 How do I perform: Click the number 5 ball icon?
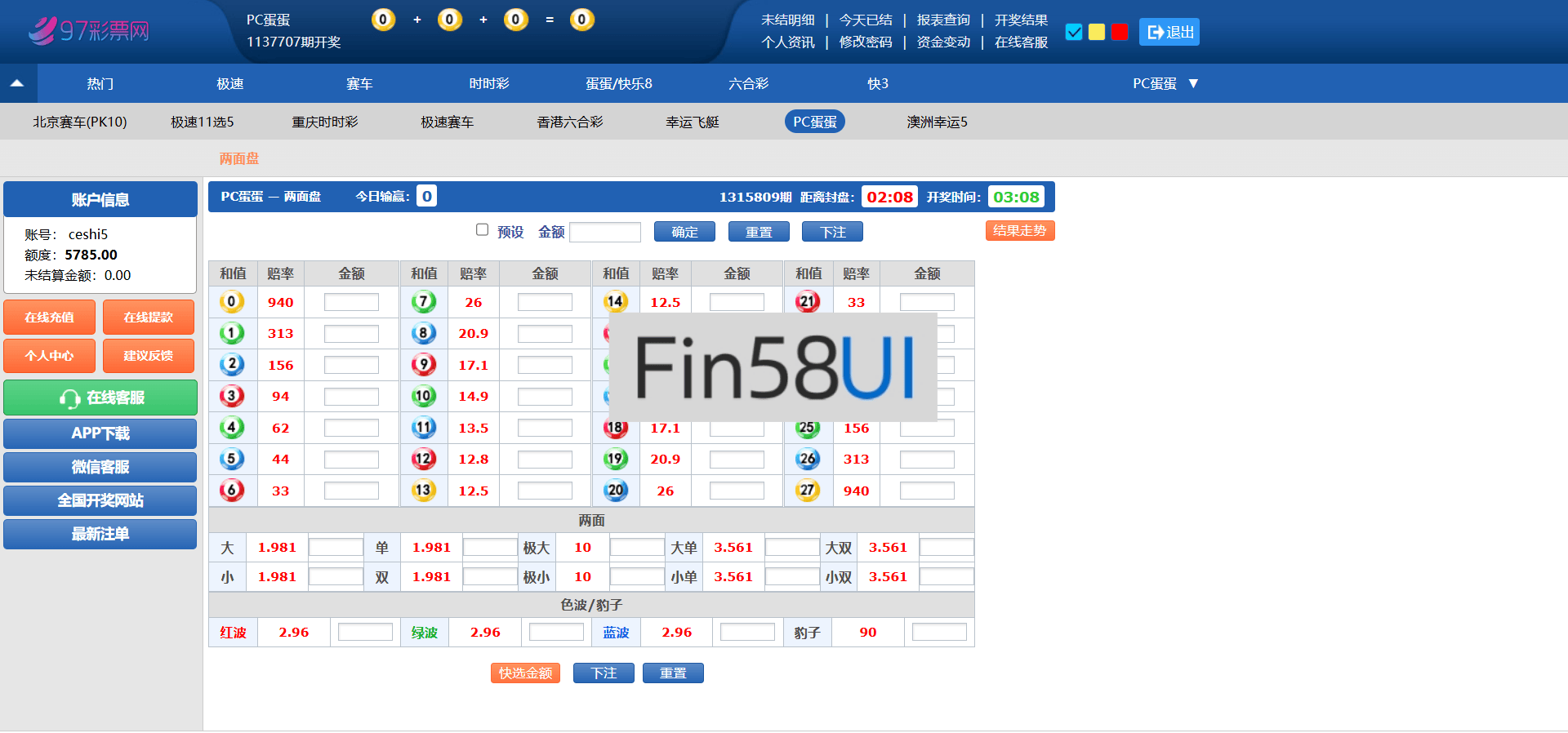tap(232, 459)
